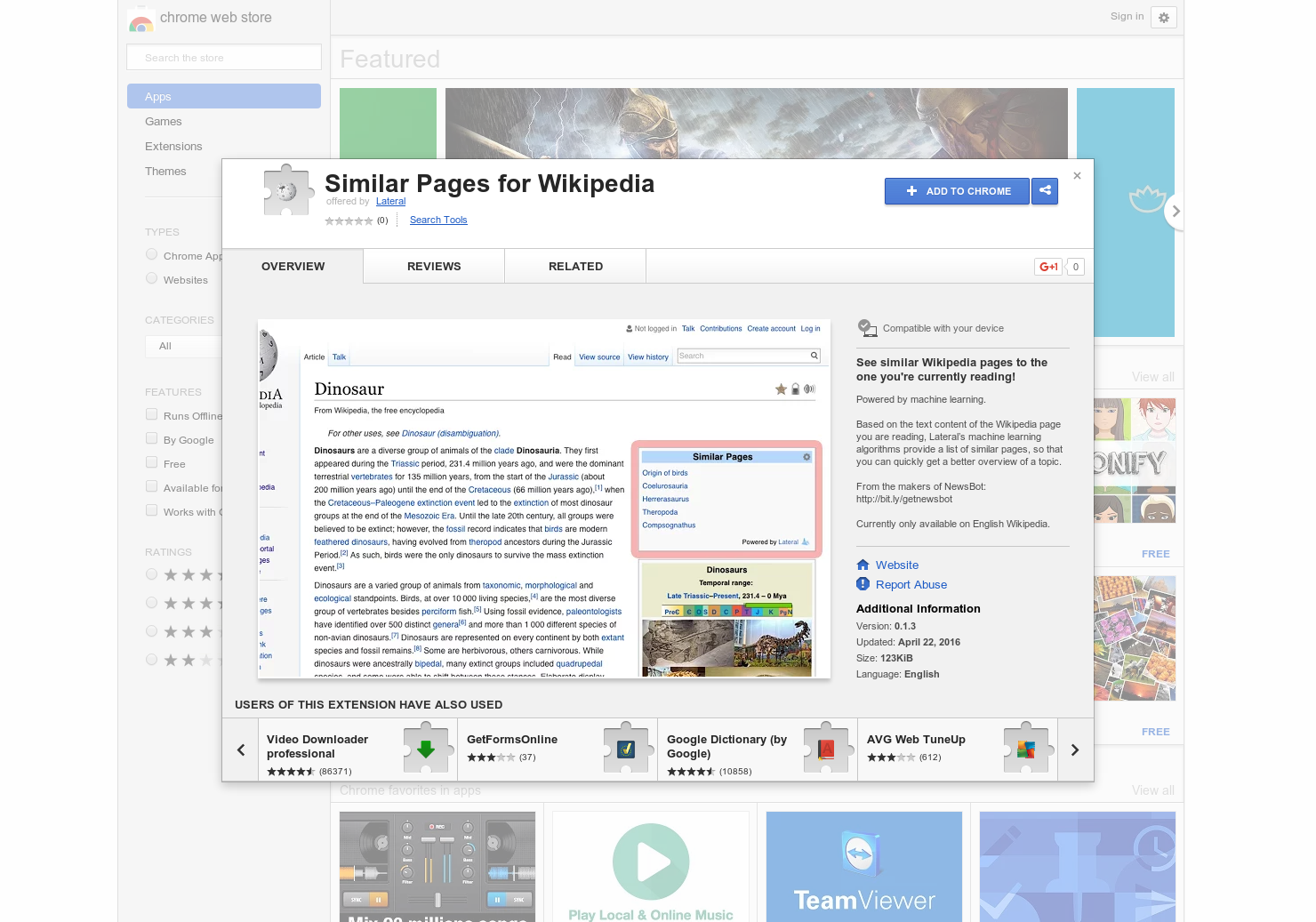Click the Website home icon
The width and height of the screenshot is (1316, 922).
(863, 565)
